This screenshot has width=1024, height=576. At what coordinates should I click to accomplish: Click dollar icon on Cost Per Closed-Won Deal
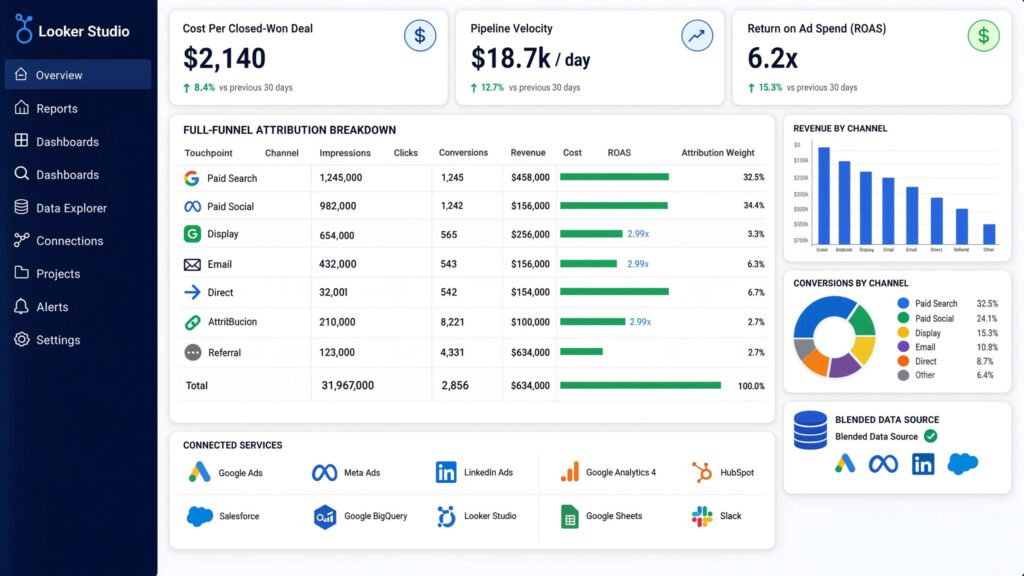click(x=420, y=36)
